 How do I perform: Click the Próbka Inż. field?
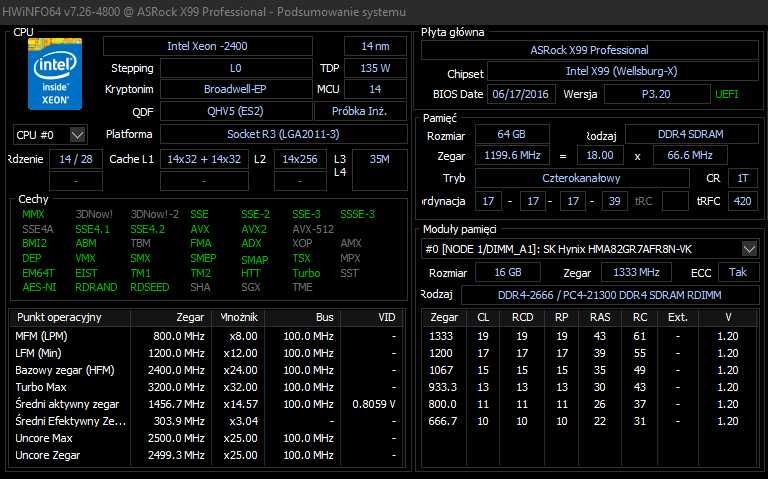pos(360,111)
